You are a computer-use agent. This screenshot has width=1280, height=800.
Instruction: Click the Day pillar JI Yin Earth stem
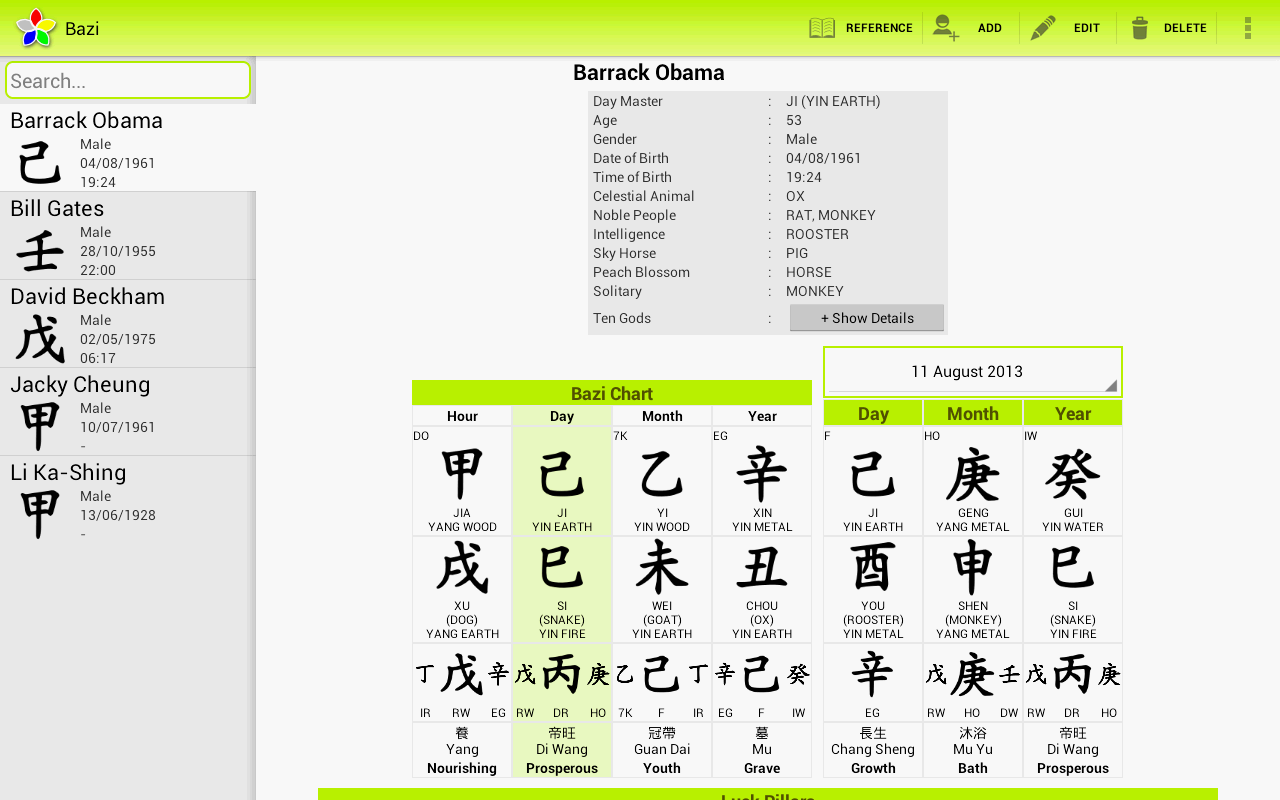pos(562,481)
